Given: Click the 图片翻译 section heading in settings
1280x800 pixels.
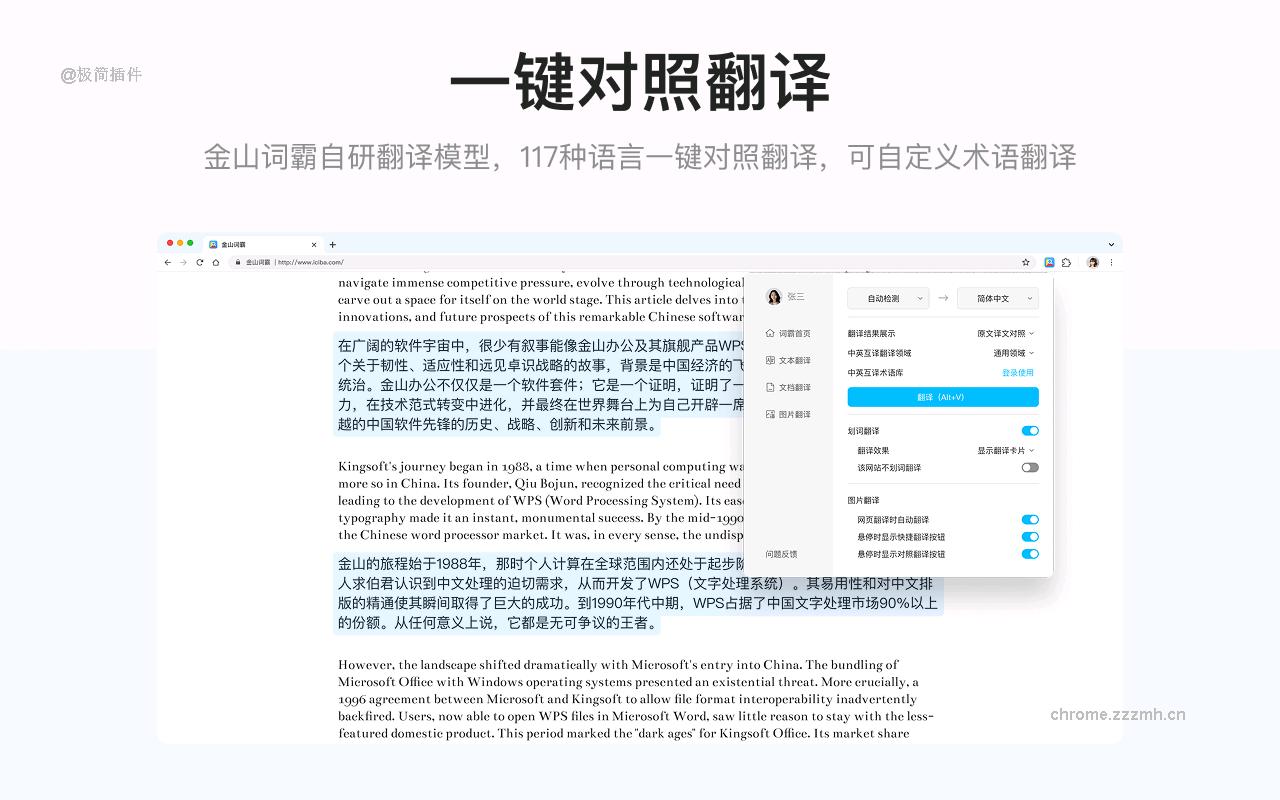Looking at the screenshot, I should (864, 500).
